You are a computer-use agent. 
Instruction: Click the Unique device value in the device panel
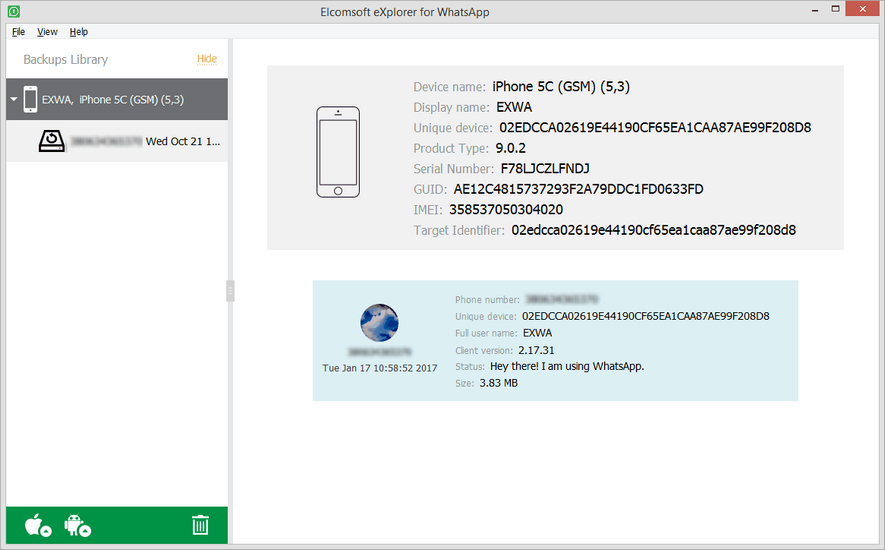point(655,128)
